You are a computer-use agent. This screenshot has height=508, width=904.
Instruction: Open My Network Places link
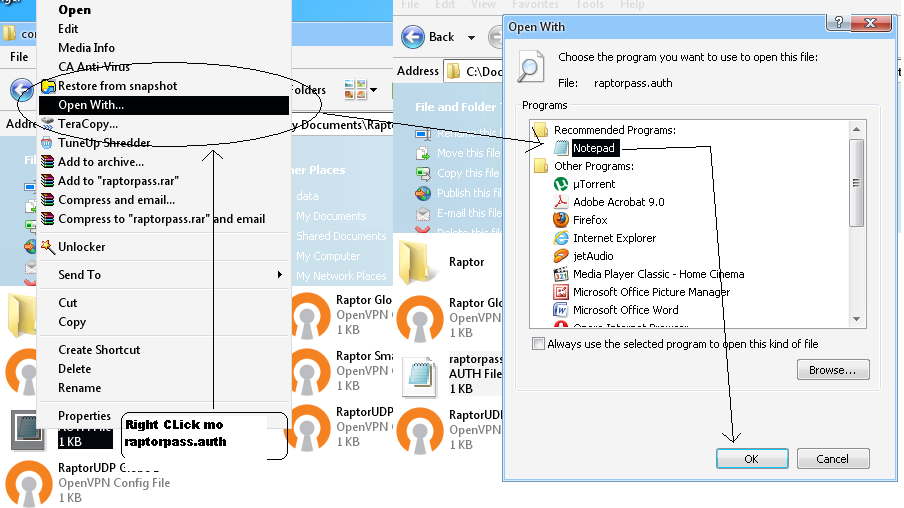[341, 276]
